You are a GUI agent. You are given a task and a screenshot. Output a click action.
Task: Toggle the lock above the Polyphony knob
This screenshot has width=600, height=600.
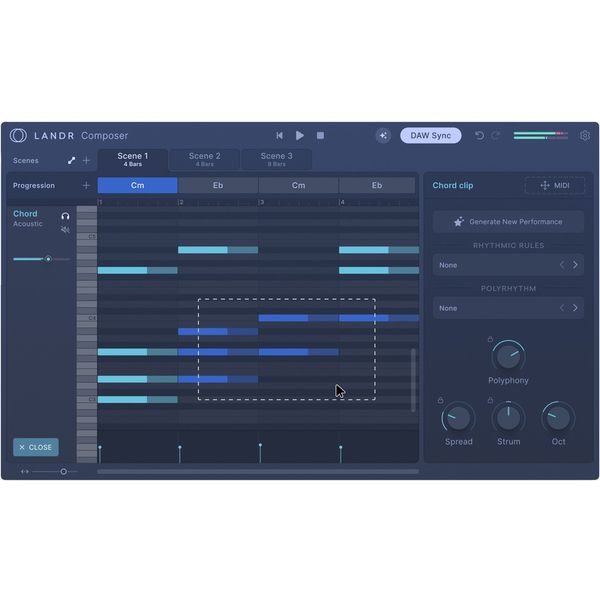tap(490, 339)
